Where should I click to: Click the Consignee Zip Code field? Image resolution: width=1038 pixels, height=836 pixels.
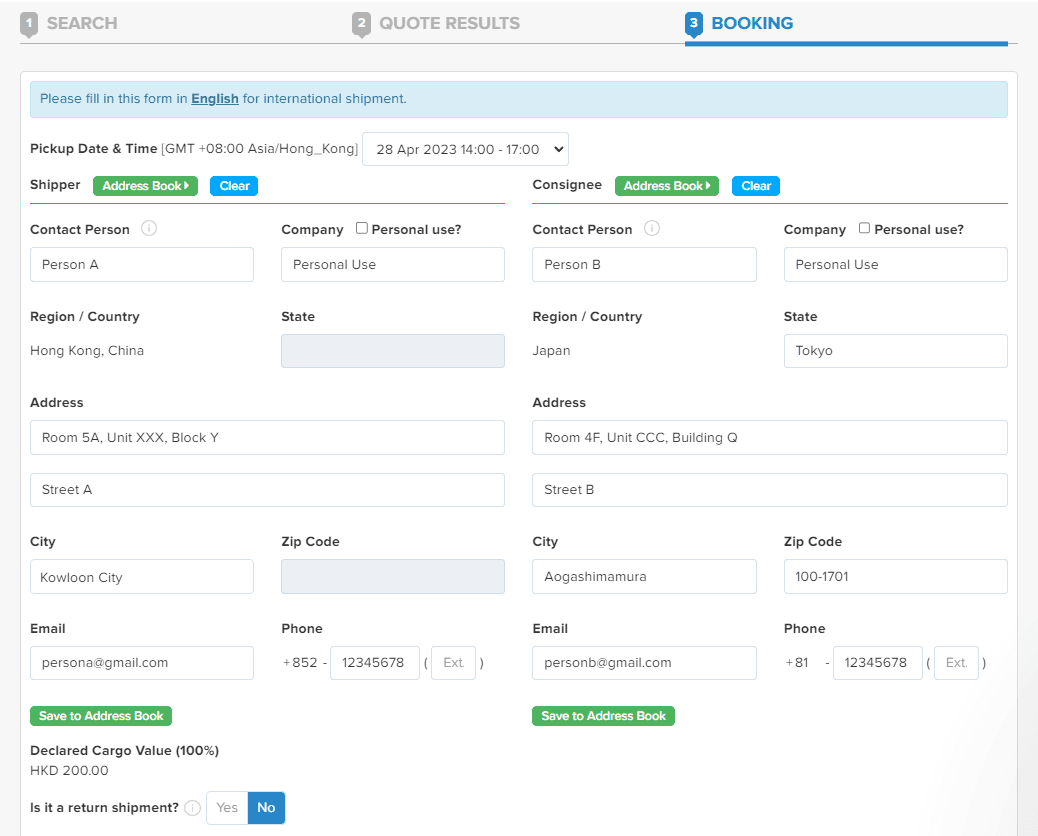coord(895,577)
